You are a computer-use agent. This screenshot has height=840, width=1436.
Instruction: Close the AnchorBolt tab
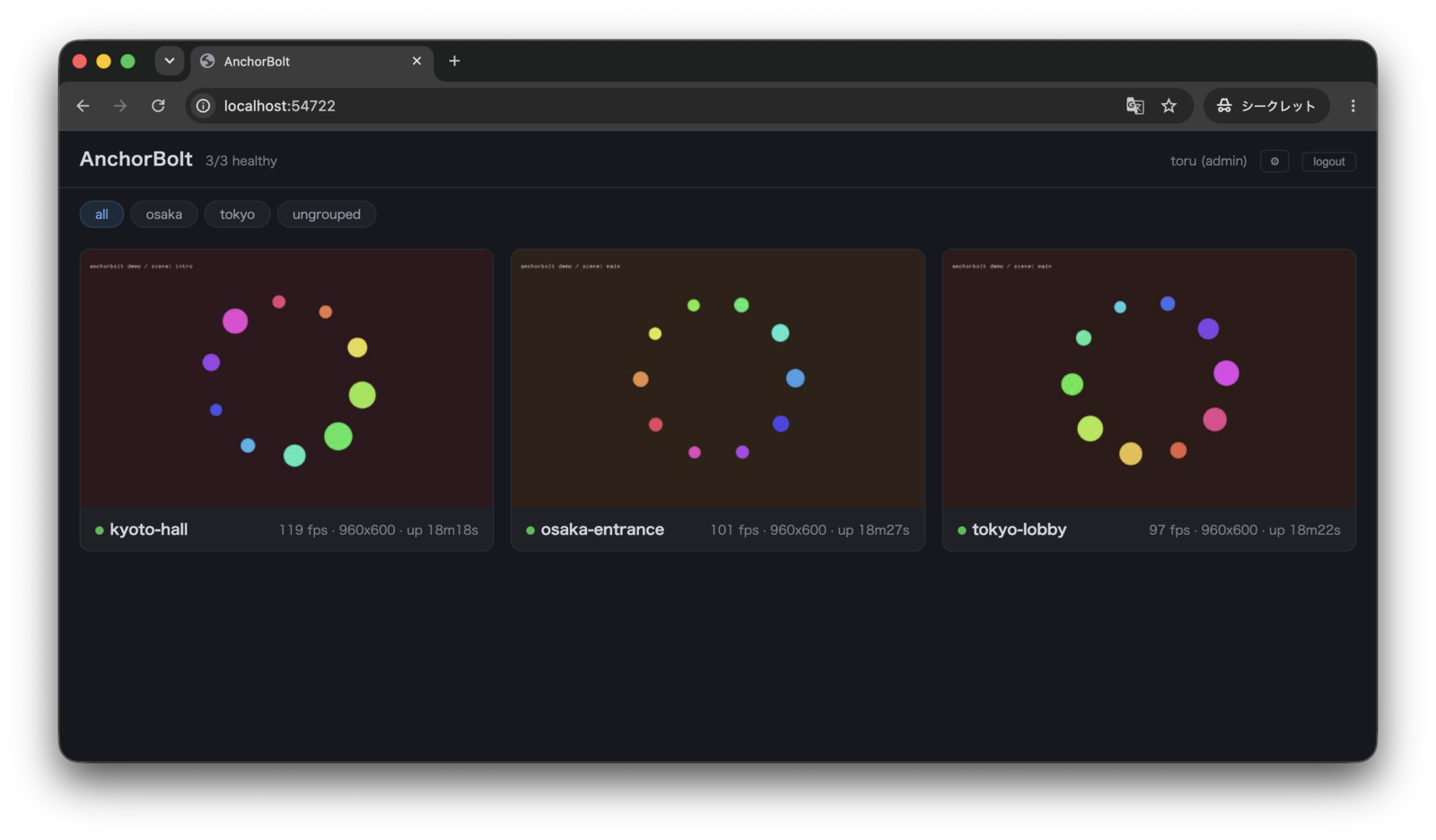(416, 61)
